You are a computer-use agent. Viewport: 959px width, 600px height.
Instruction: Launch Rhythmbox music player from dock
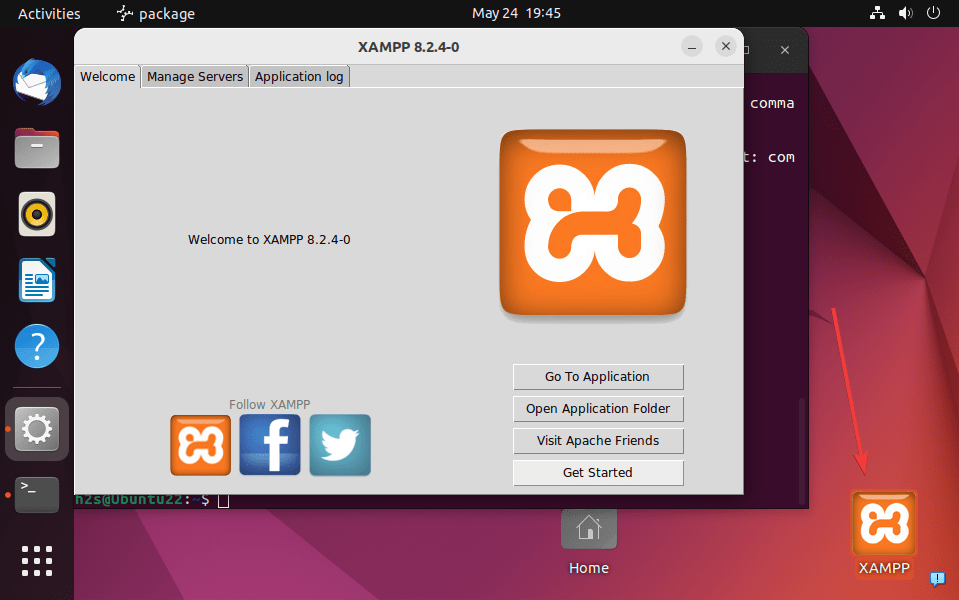pyautogui.click(x=37, y=214)
